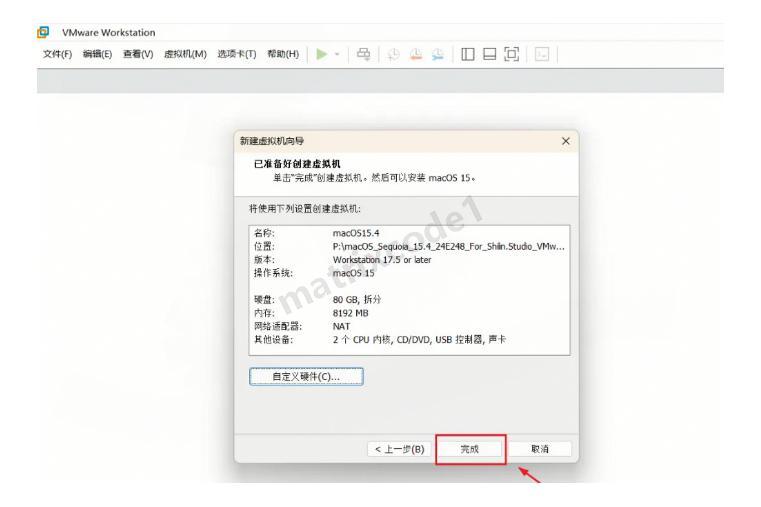761x507 pixels.
Task: Expand the power options dropdown arrow beside play
Action: (337, 54)
